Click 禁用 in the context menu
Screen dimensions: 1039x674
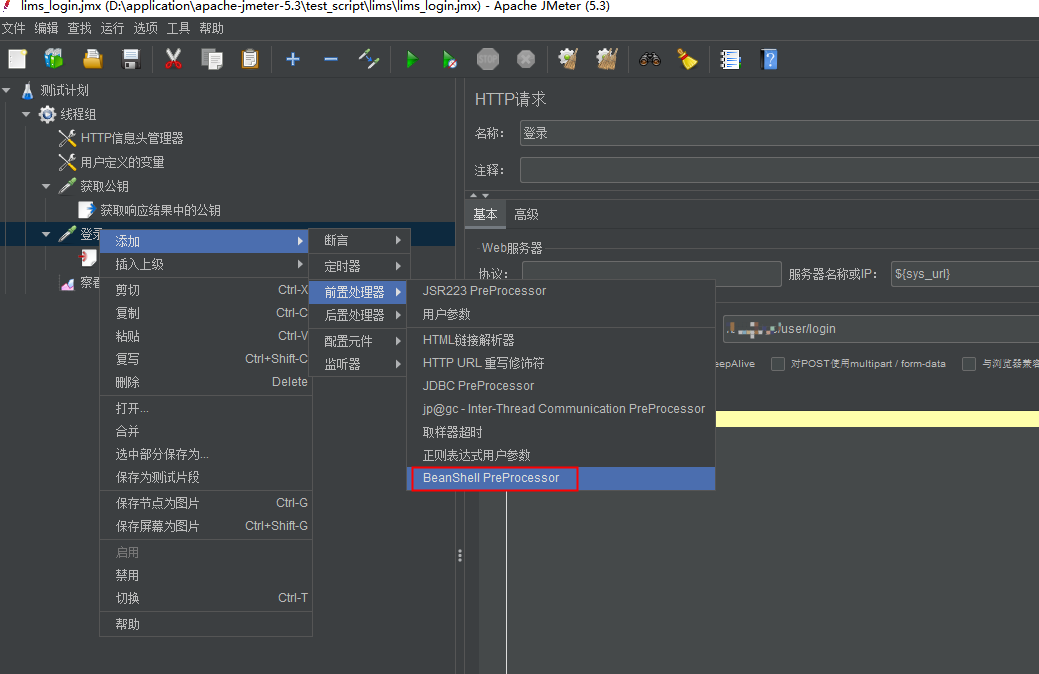[205, 575]
